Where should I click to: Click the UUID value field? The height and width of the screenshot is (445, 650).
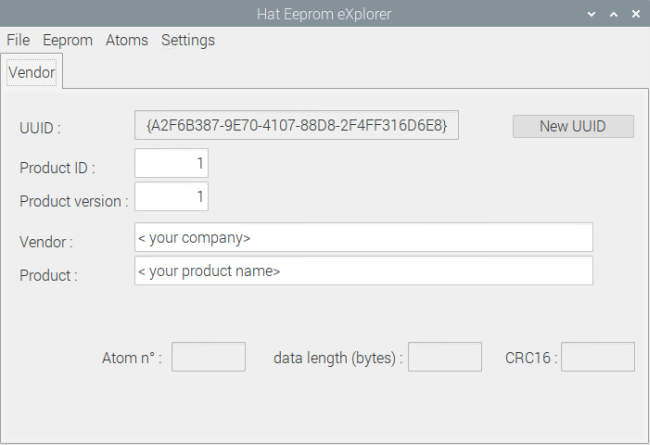pos(296,125)
